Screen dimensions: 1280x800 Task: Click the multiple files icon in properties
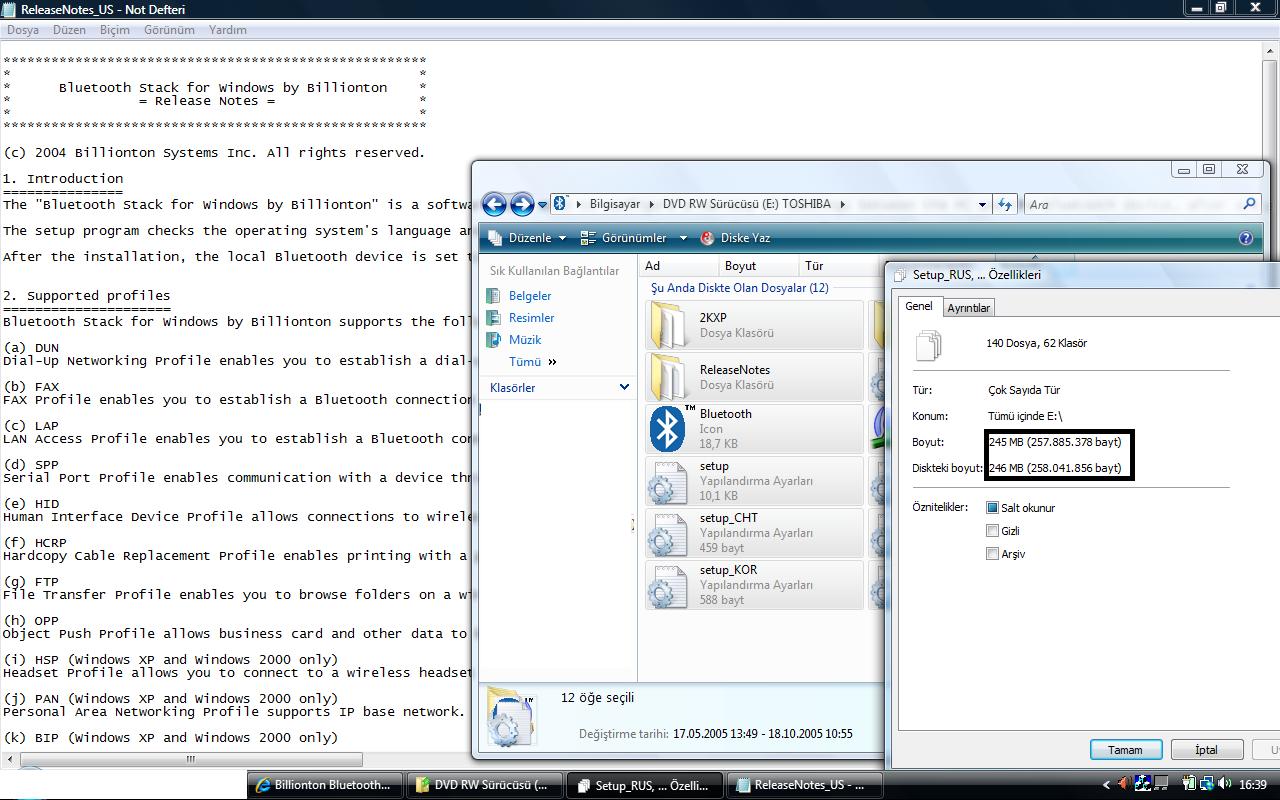point(929,345)
